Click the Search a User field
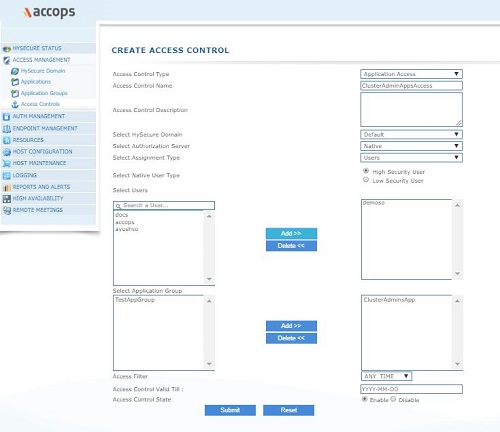 point(164,205)
